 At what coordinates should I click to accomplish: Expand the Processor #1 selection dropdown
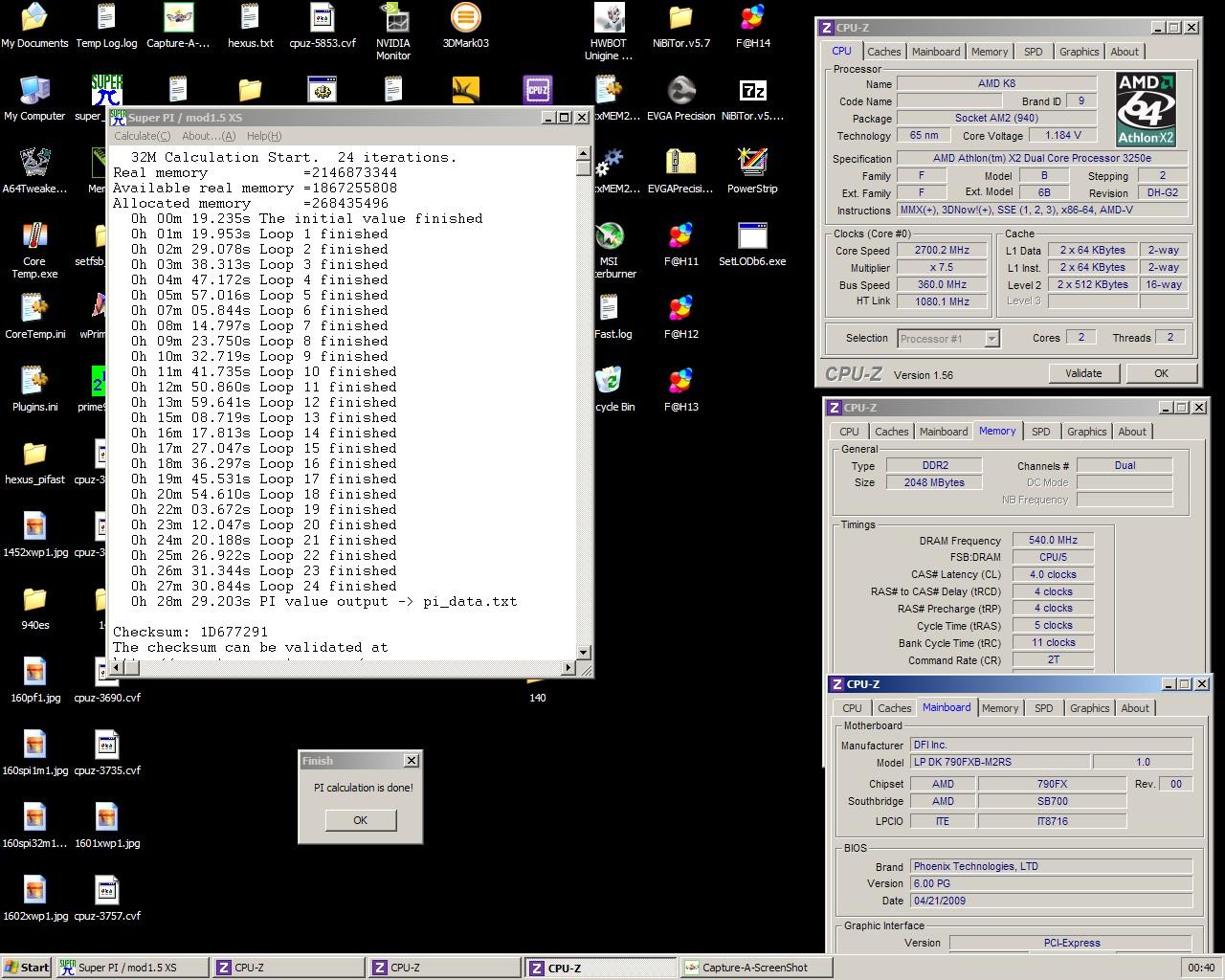991,338
